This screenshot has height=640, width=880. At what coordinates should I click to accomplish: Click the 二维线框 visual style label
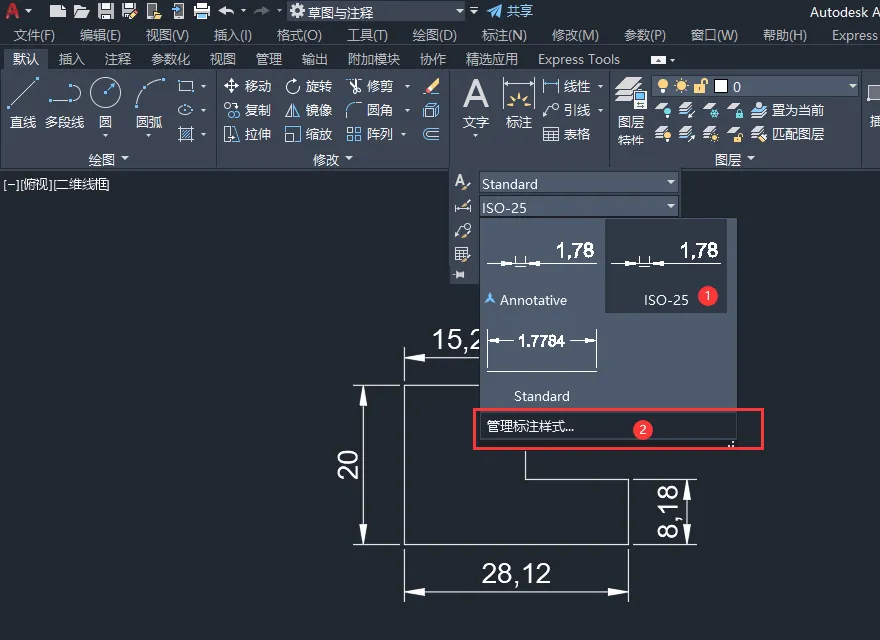click(81, 184)
